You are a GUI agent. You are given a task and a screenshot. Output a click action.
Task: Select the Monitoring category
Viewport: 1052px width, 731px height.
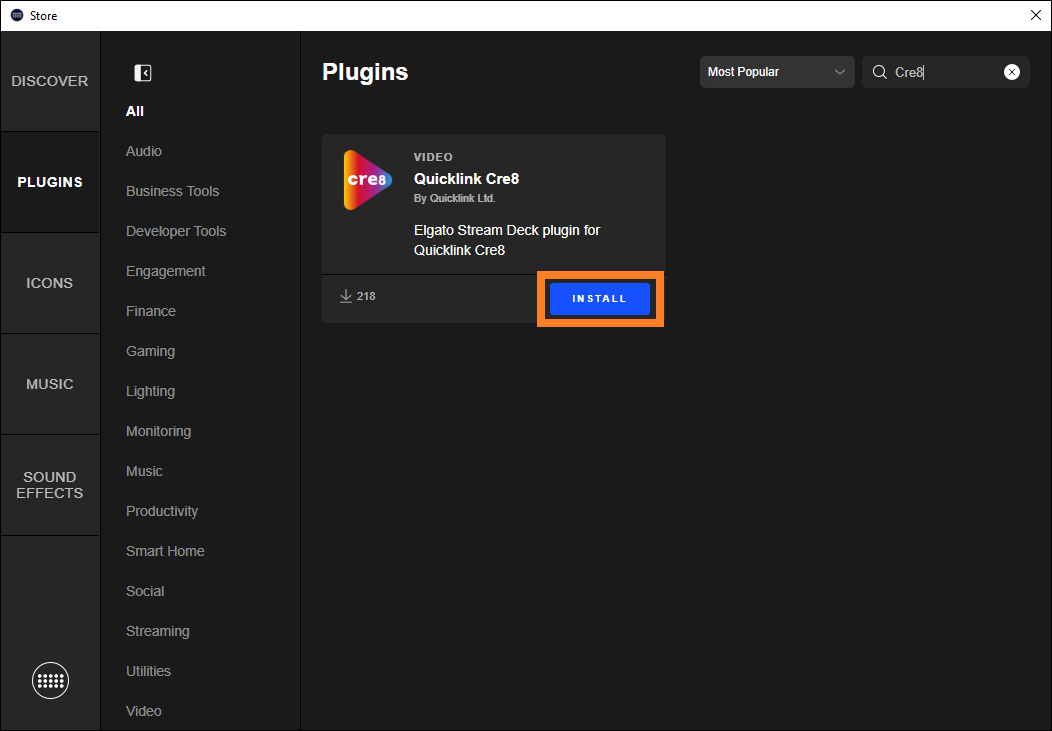(158, 431)
